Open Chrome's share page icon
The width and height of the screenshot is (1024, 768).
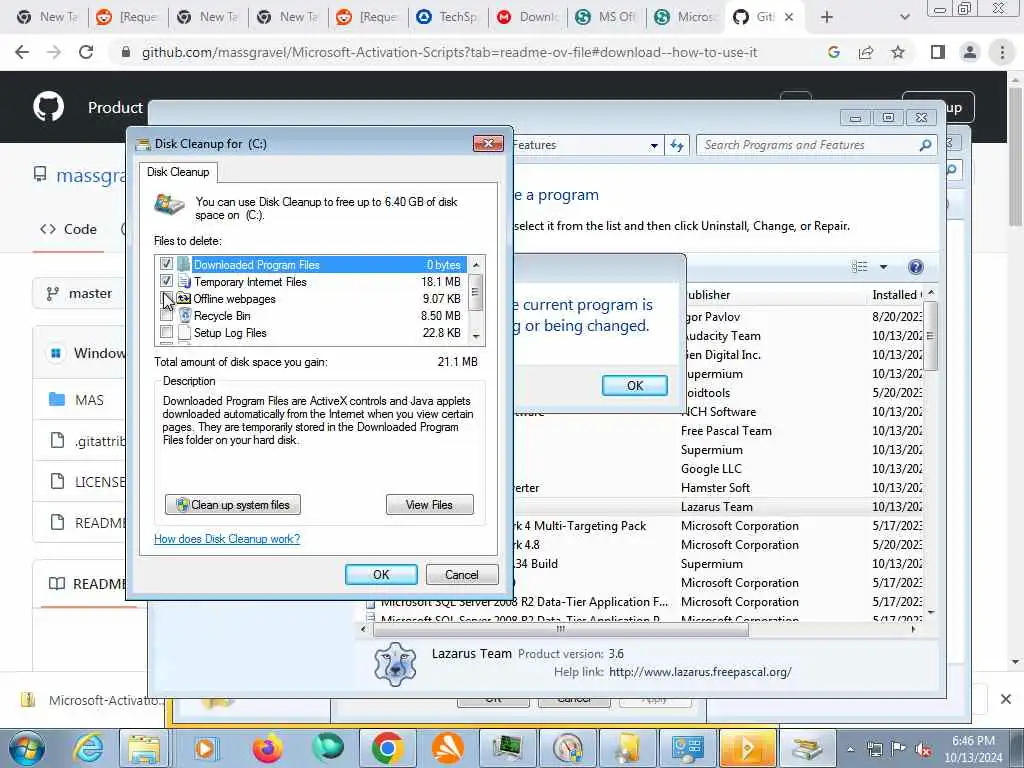pyautogui.click(x=866, y=52)
